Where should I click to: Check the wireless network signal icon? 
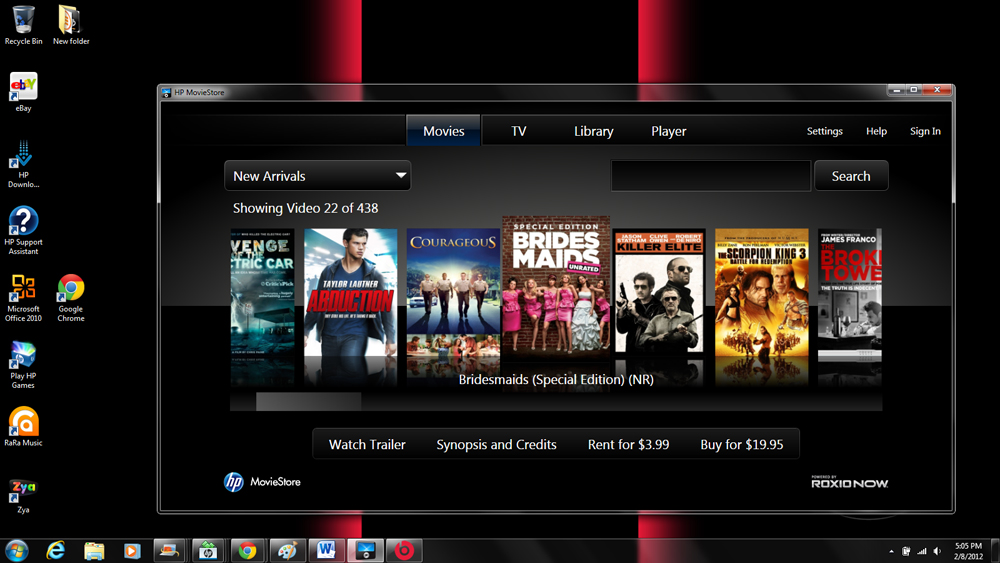[x=922, y=552]
